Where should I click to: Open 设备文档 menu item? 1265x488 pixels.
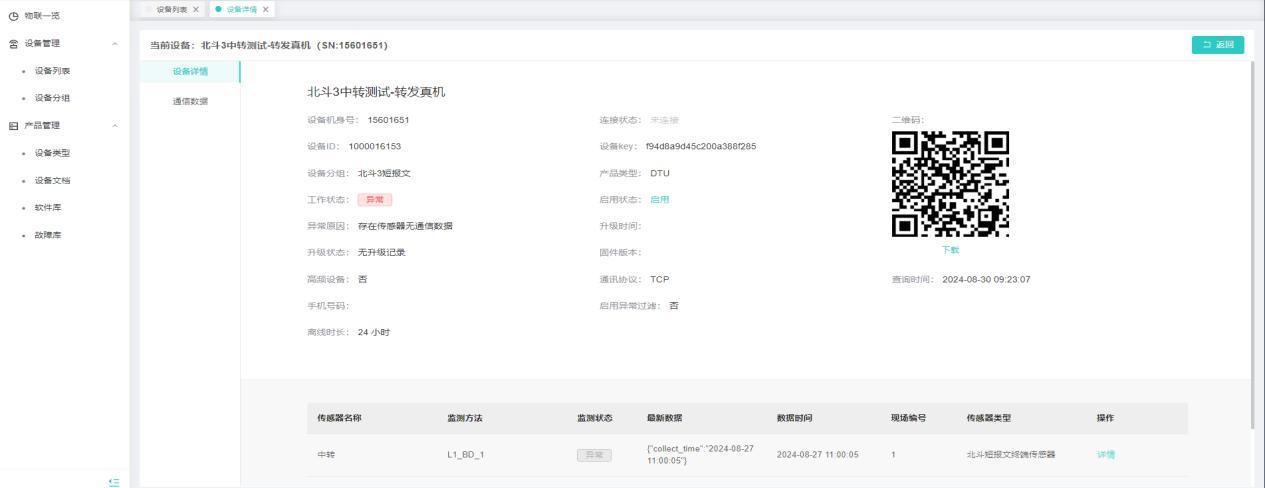[x=52, y=180]
